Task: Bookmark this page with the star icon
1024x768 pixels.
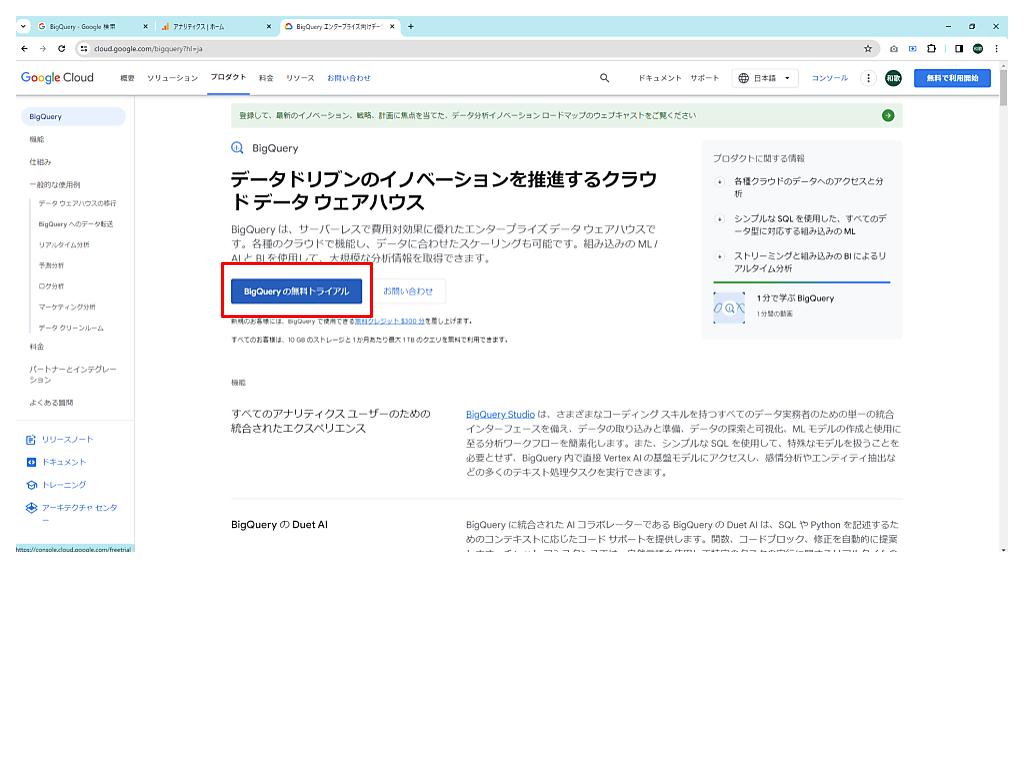Action: click(x=868, y=48)
